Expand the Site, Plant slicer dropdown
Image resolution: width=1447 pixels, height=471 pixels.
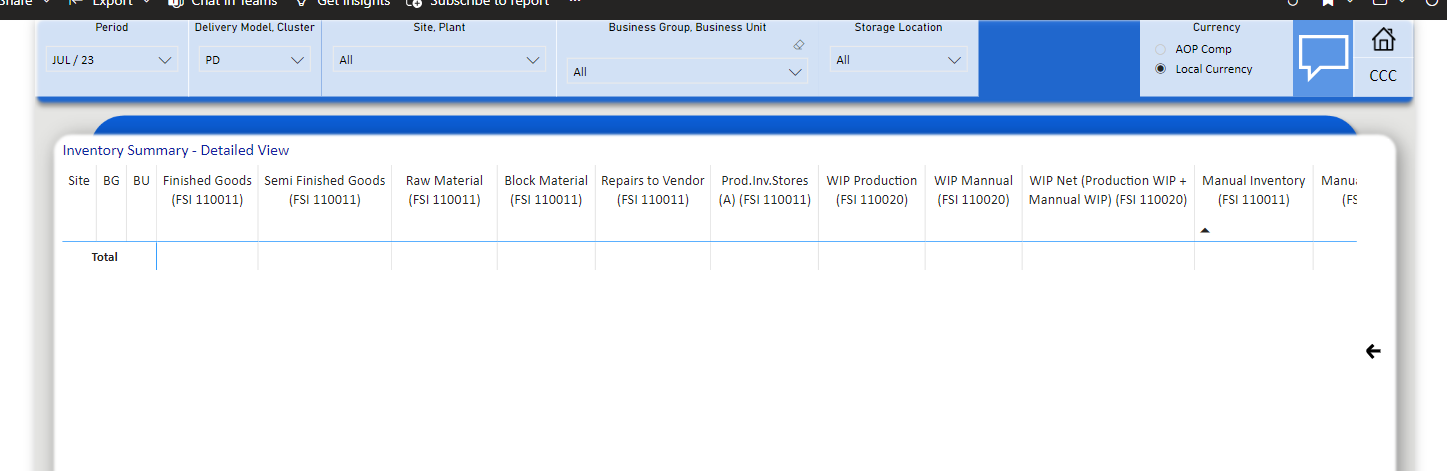pos(439,60)
